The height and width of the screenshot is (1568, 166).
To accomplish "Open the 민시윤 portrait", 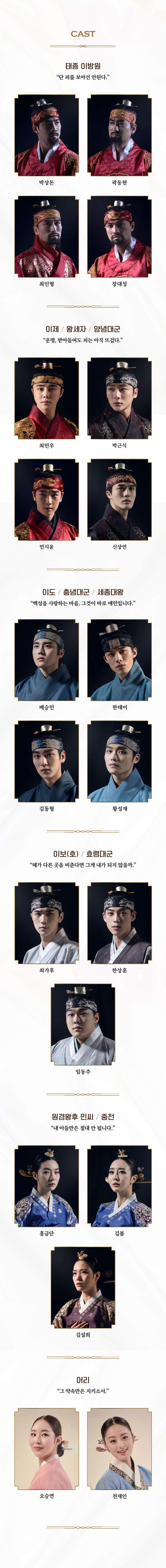I will pos(46,500).
